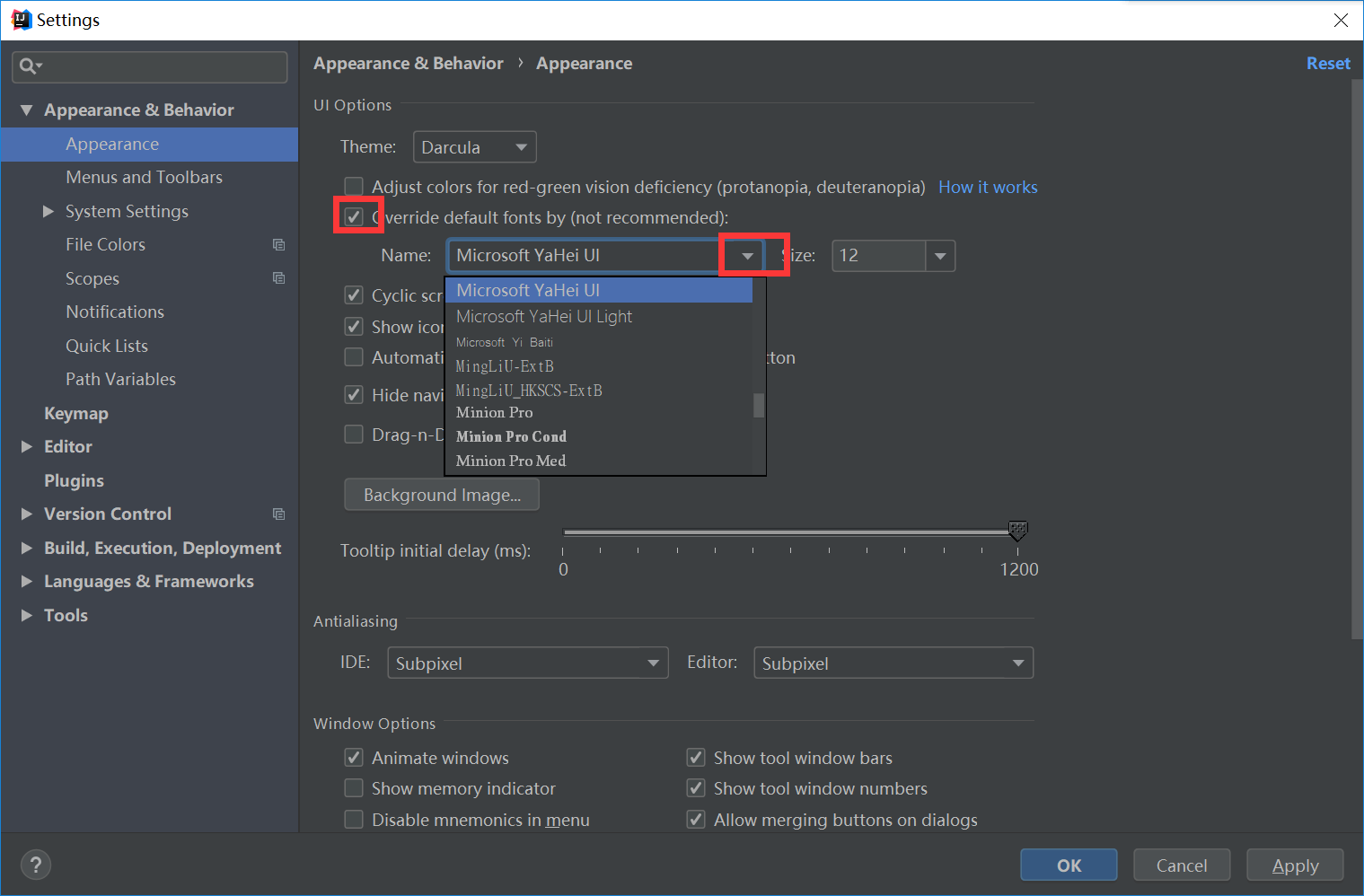1364x896 pixels.
Task: Click the Reset link
Action: point(1328,63)
